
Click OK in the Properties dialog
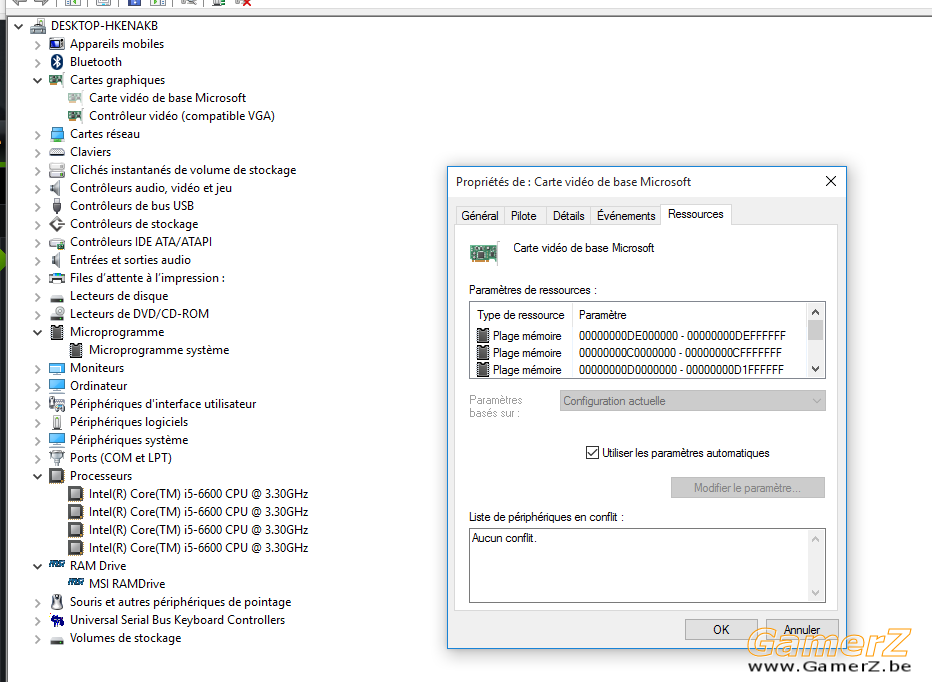tap(721, 630)
